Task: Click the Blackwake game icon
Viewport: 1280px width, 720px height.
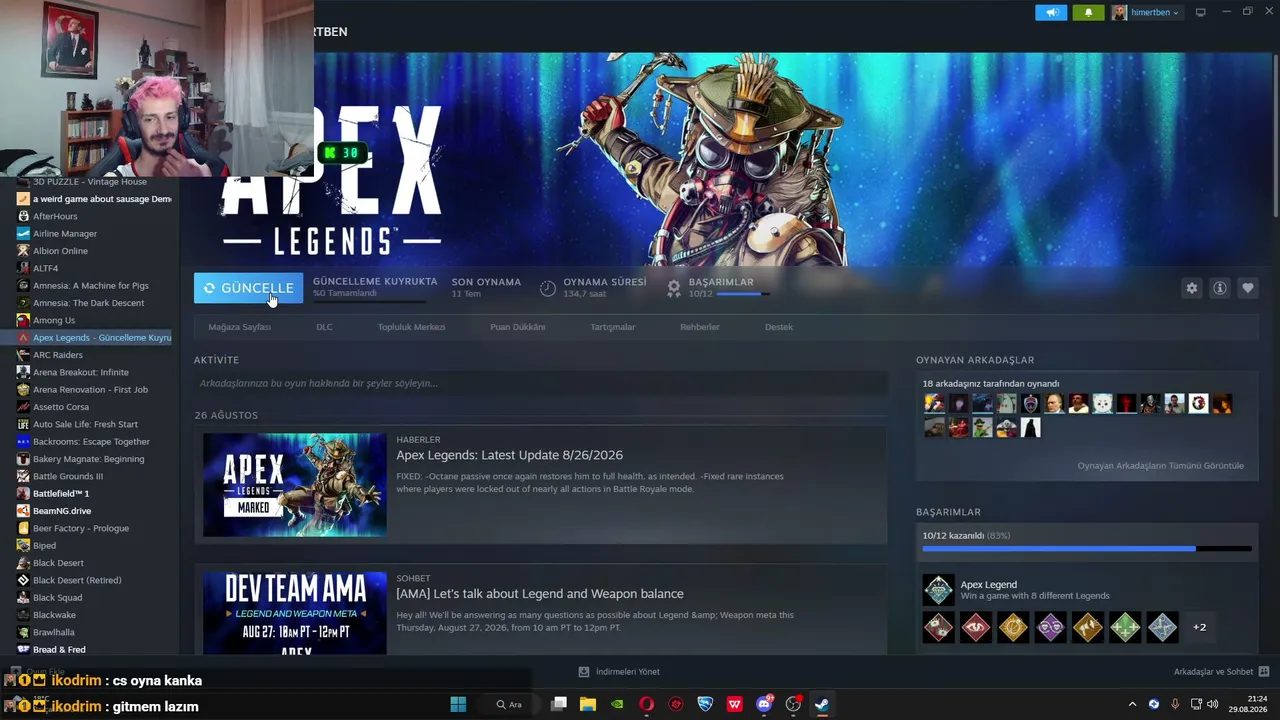Action: pyautogui.click(x=23, y=615)
